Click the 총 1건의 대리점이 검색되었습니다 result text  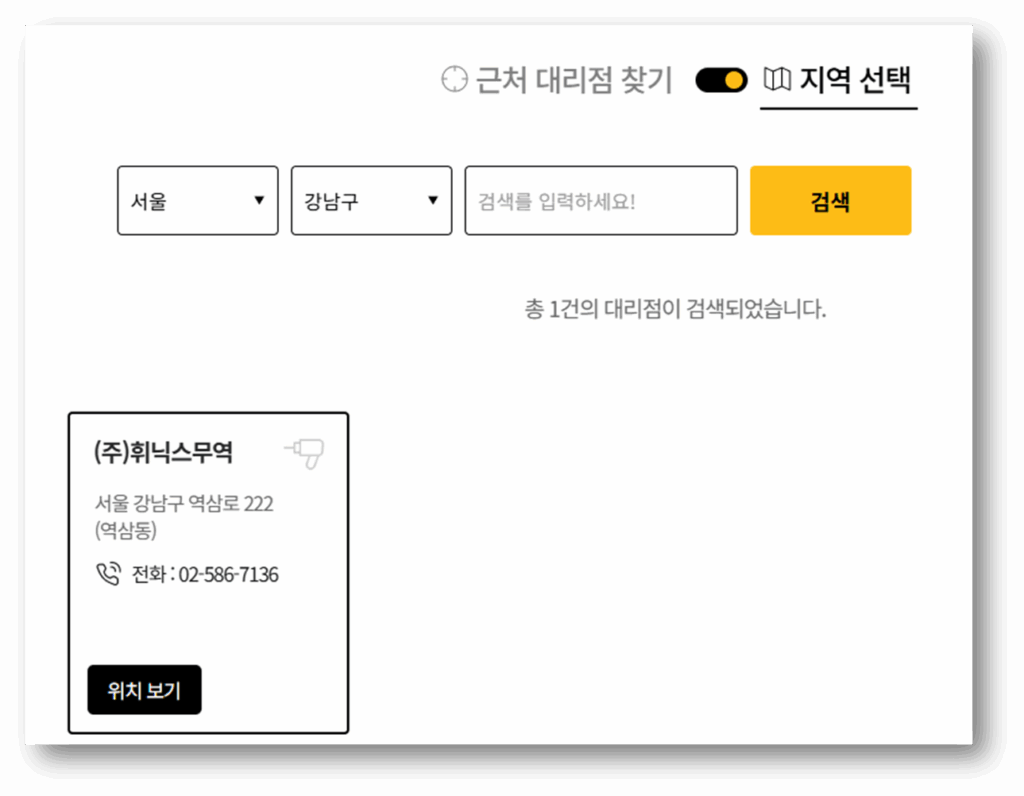[x=675, y=309]
